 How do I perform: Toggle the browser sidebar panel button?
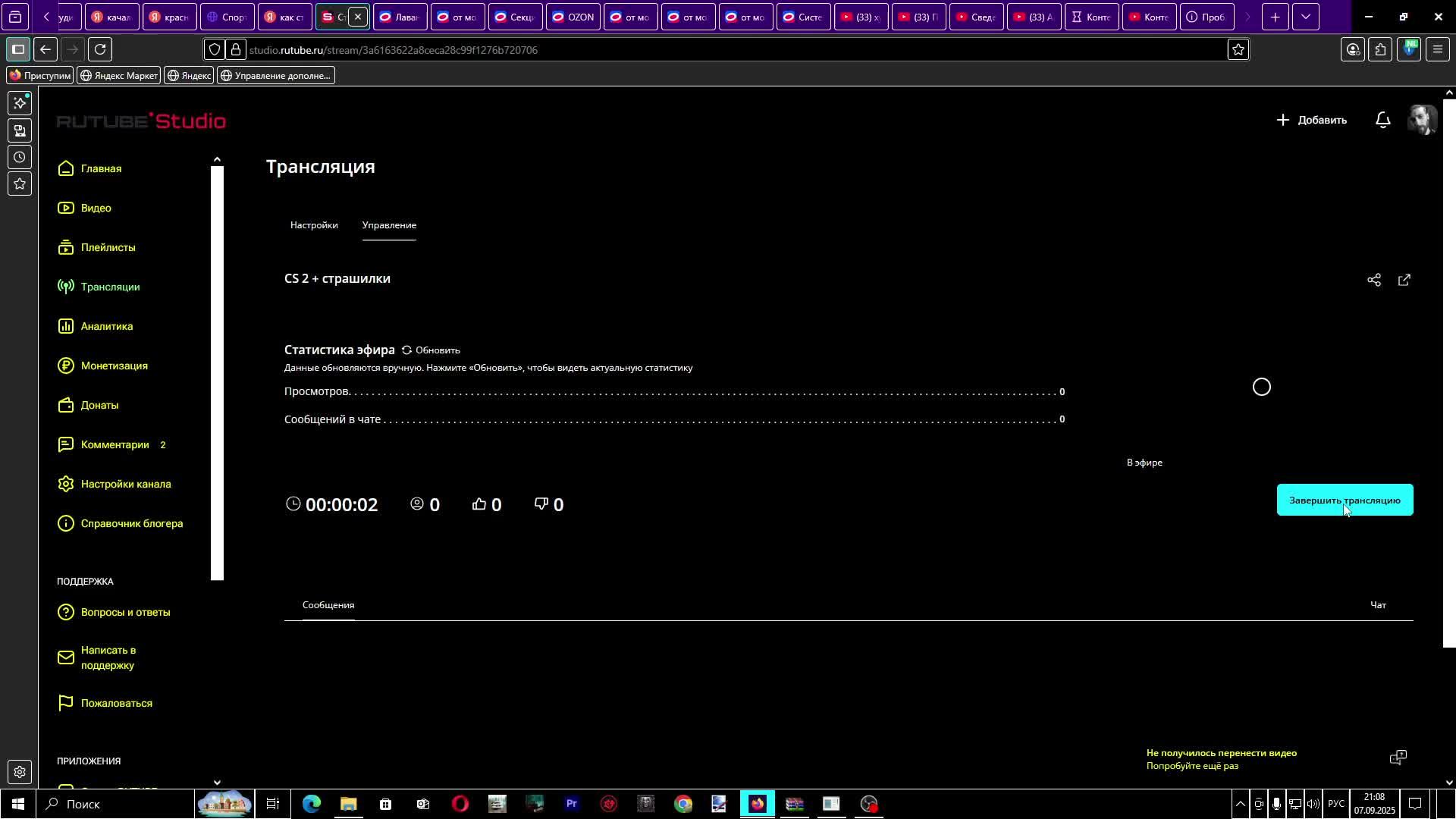18,50
